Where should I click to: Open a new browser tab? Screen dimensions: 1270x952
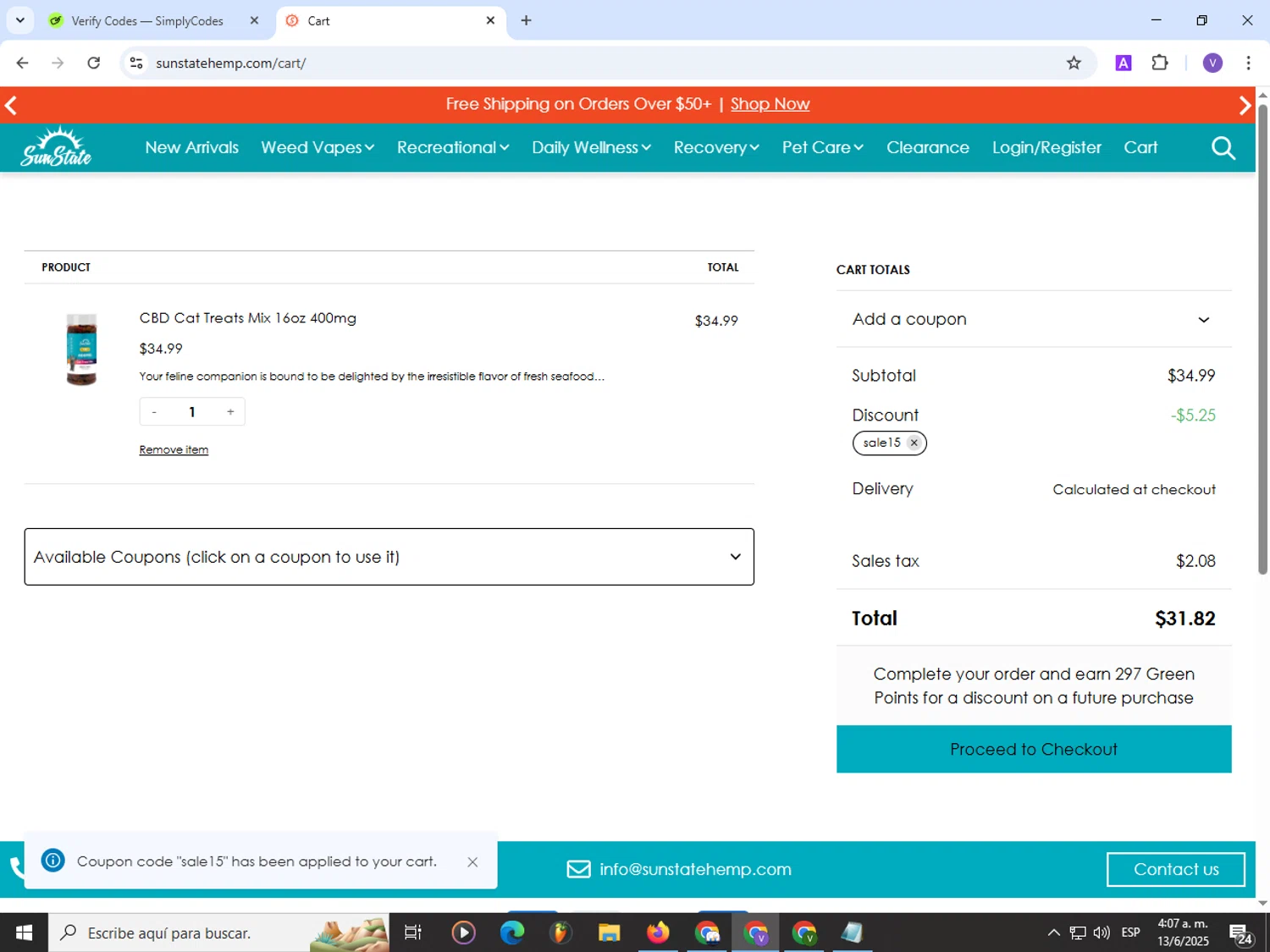pyautogui.click(x=526, y=20)
